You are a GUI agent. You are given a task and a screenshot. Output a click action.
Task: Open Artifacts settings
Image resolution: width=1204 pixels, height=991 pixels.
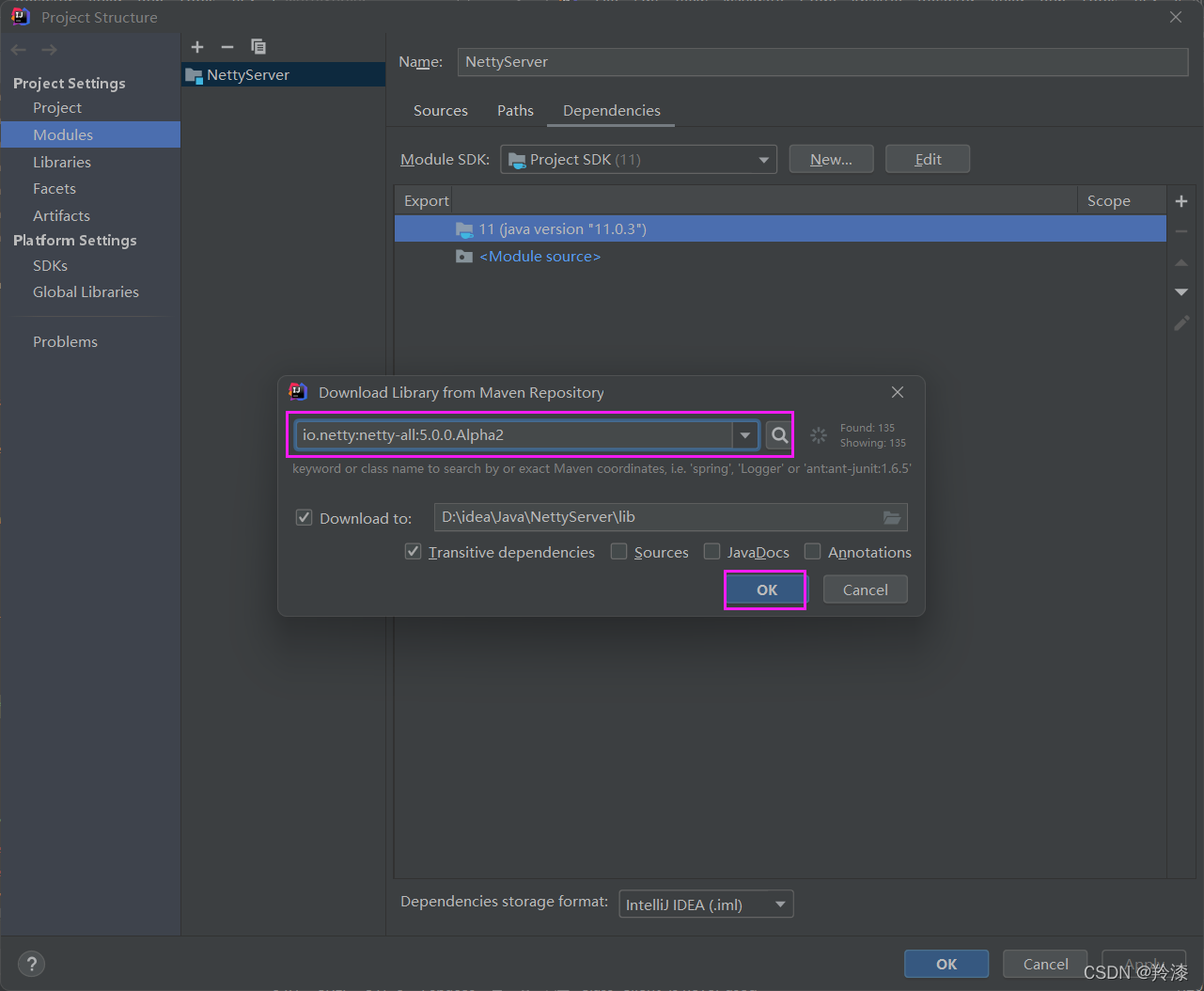tap(61, 216)
